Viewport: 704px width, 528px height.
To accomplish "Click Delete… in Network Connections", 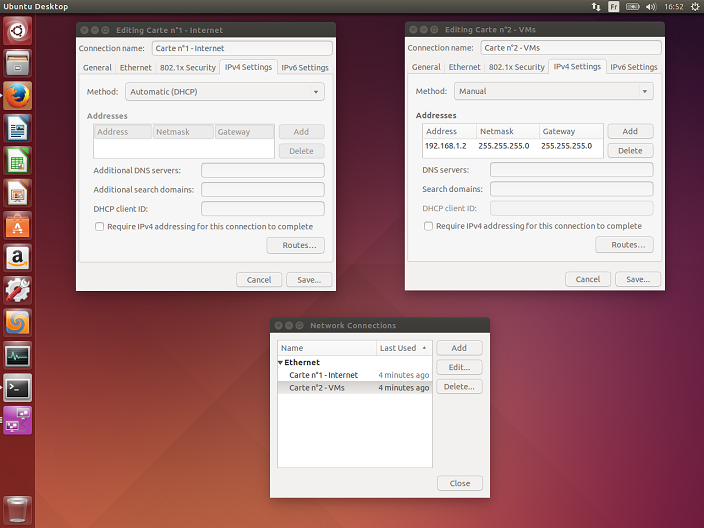I will [x=459, y=387].
